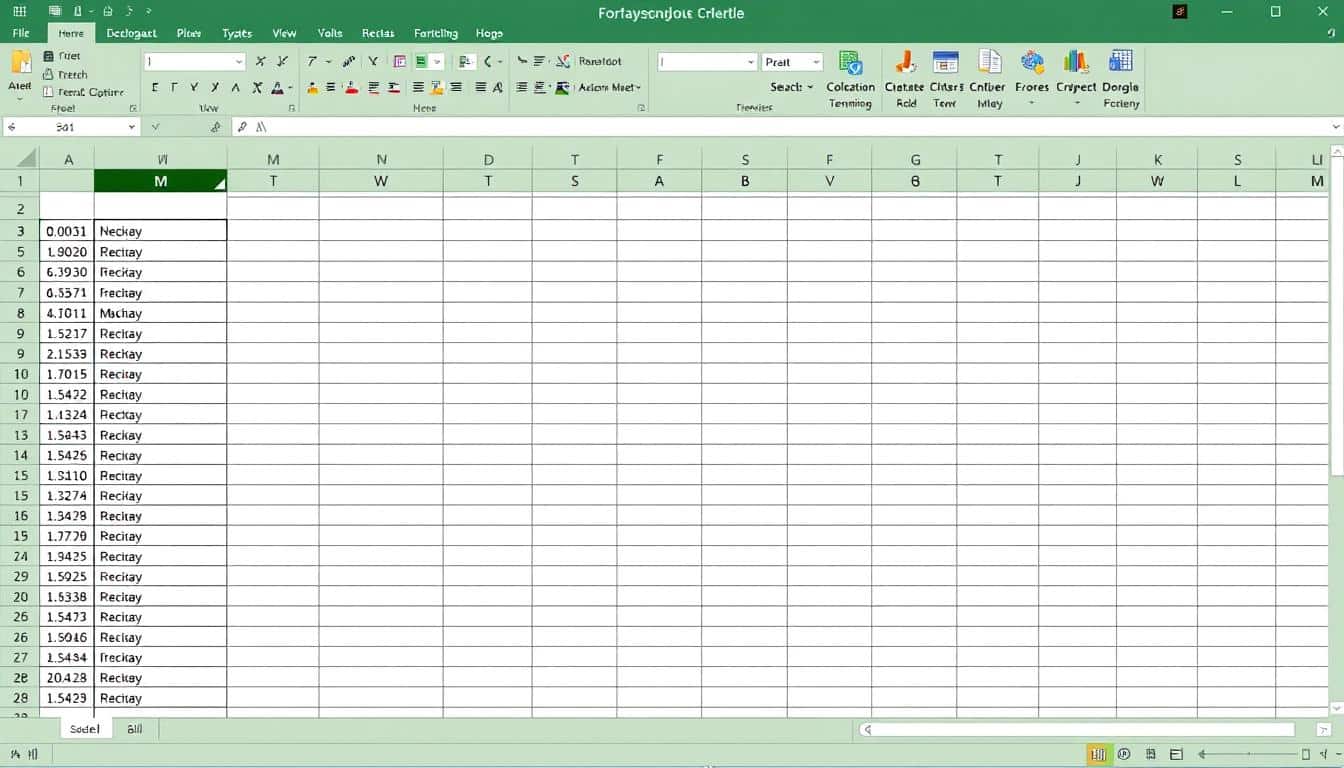Click the vertical scrollbar thumb

(x=1337, y=316)
